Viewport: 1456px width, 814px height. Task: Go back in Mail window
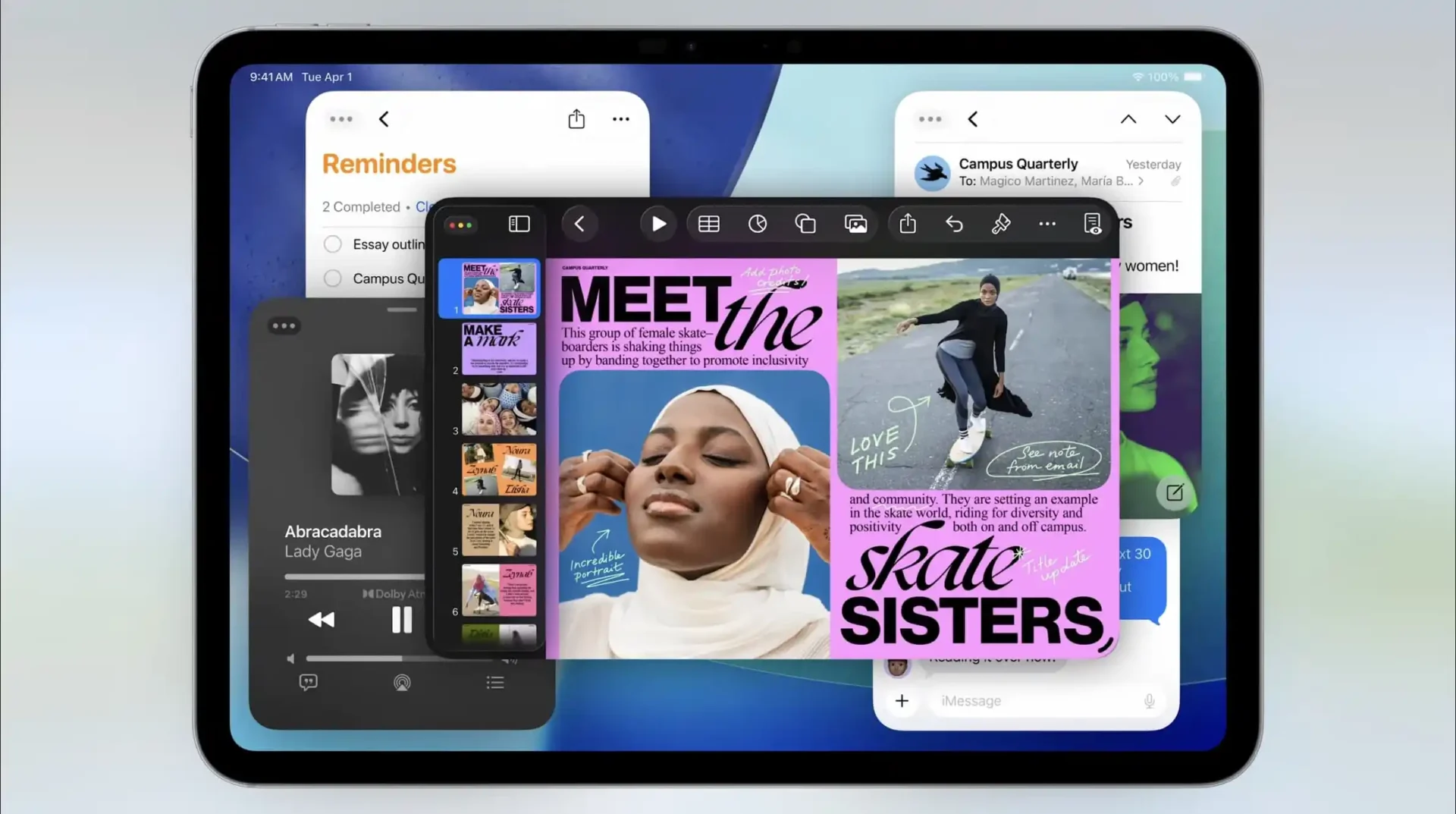[x=973, y=119]
